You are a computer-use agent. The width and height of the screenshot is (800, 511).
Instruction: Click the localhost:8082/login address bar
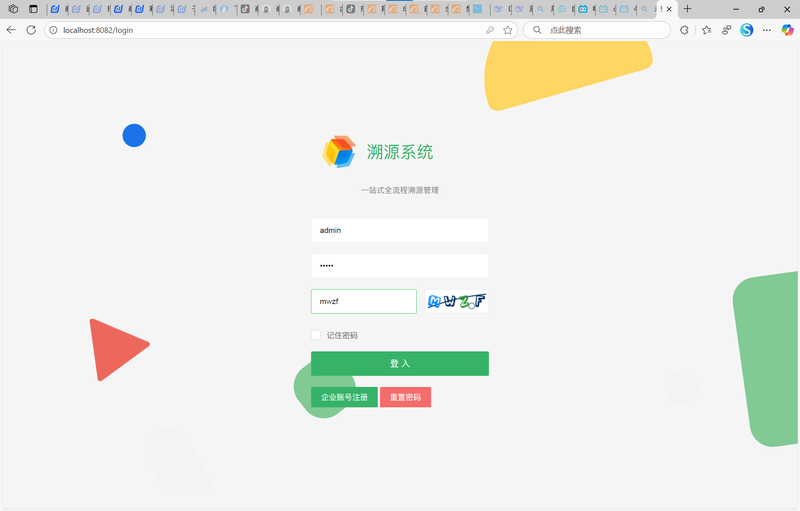[x=281, y=30]
